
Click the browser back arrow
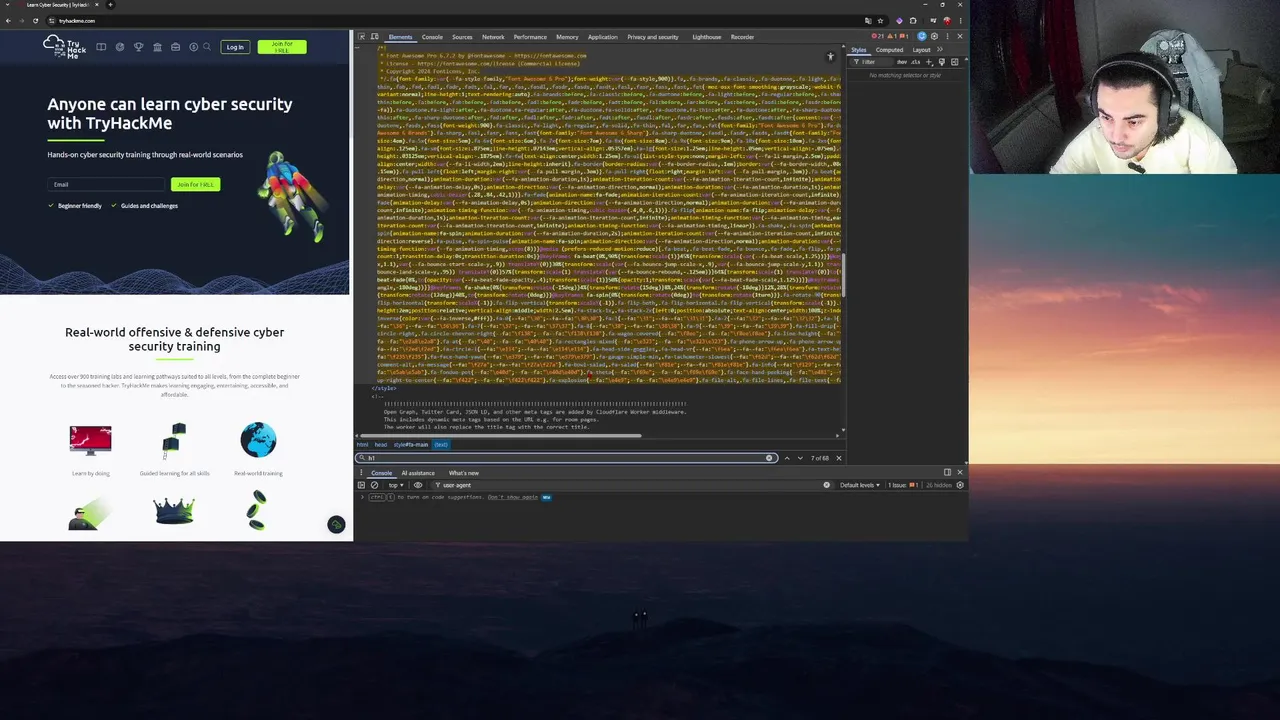8,20
